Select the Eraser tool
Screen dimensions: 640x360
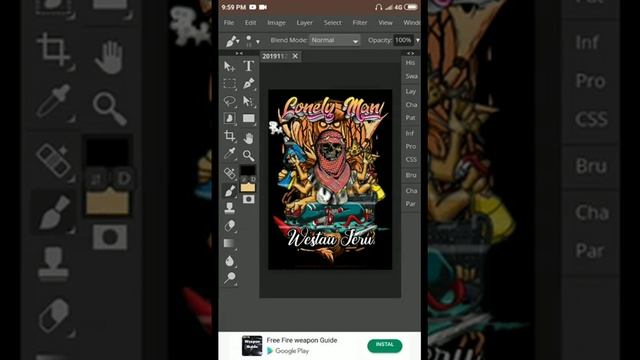click(x=230, y=226)
